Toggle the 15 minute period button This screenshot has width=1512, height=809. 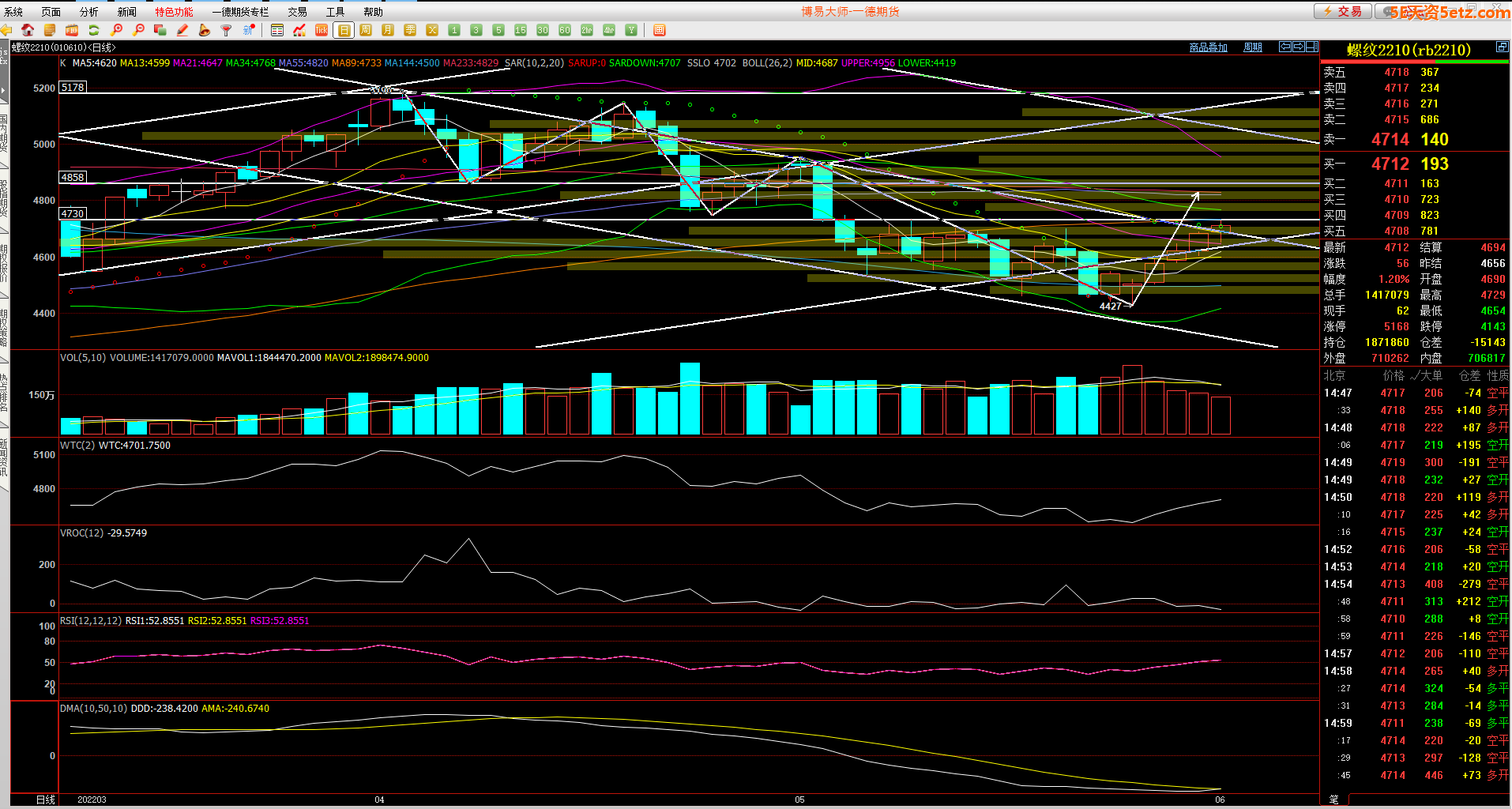(521, 30)
